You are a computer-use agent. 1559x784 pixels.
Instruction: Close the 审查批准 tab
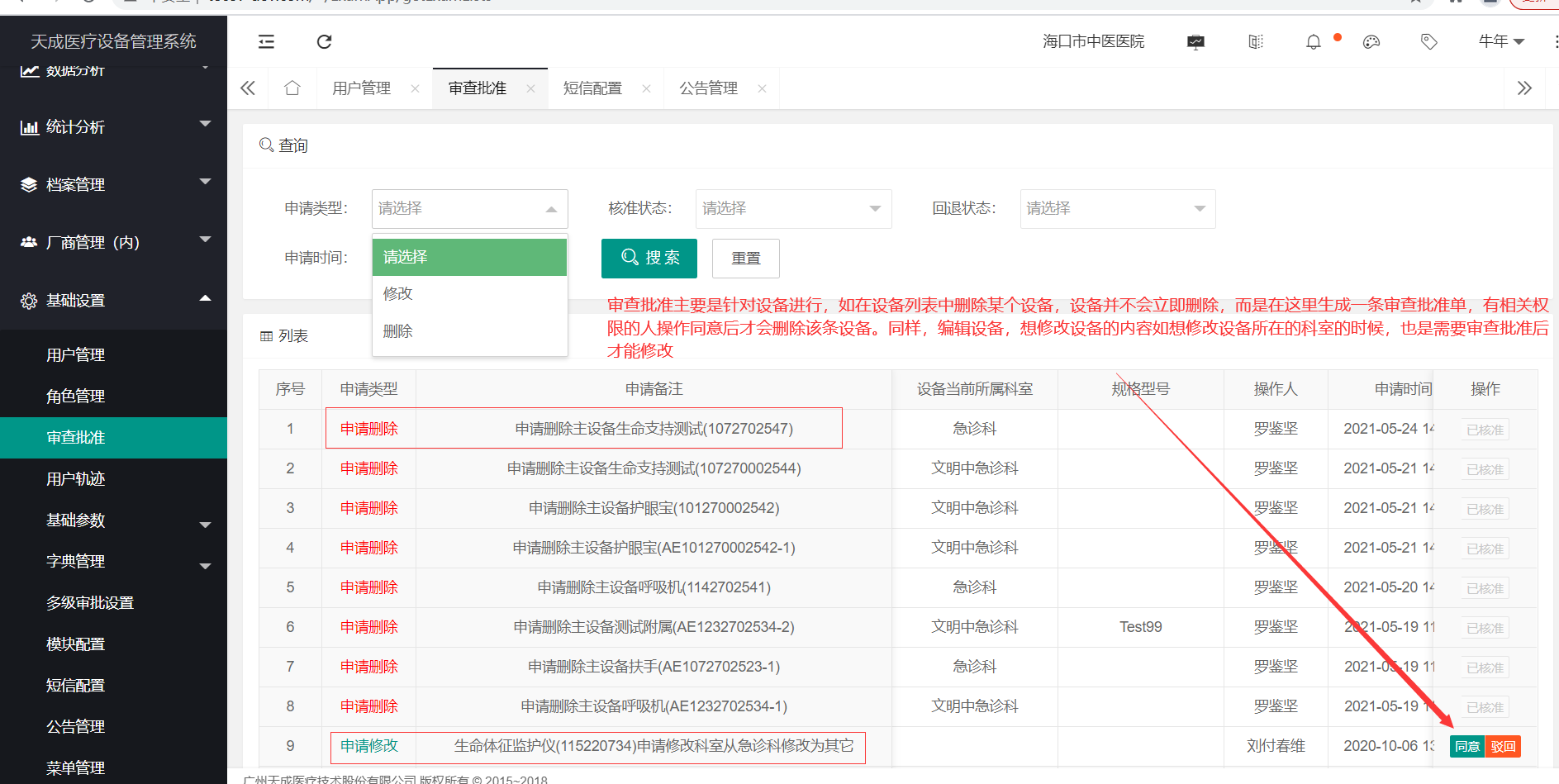pos(530,88)
